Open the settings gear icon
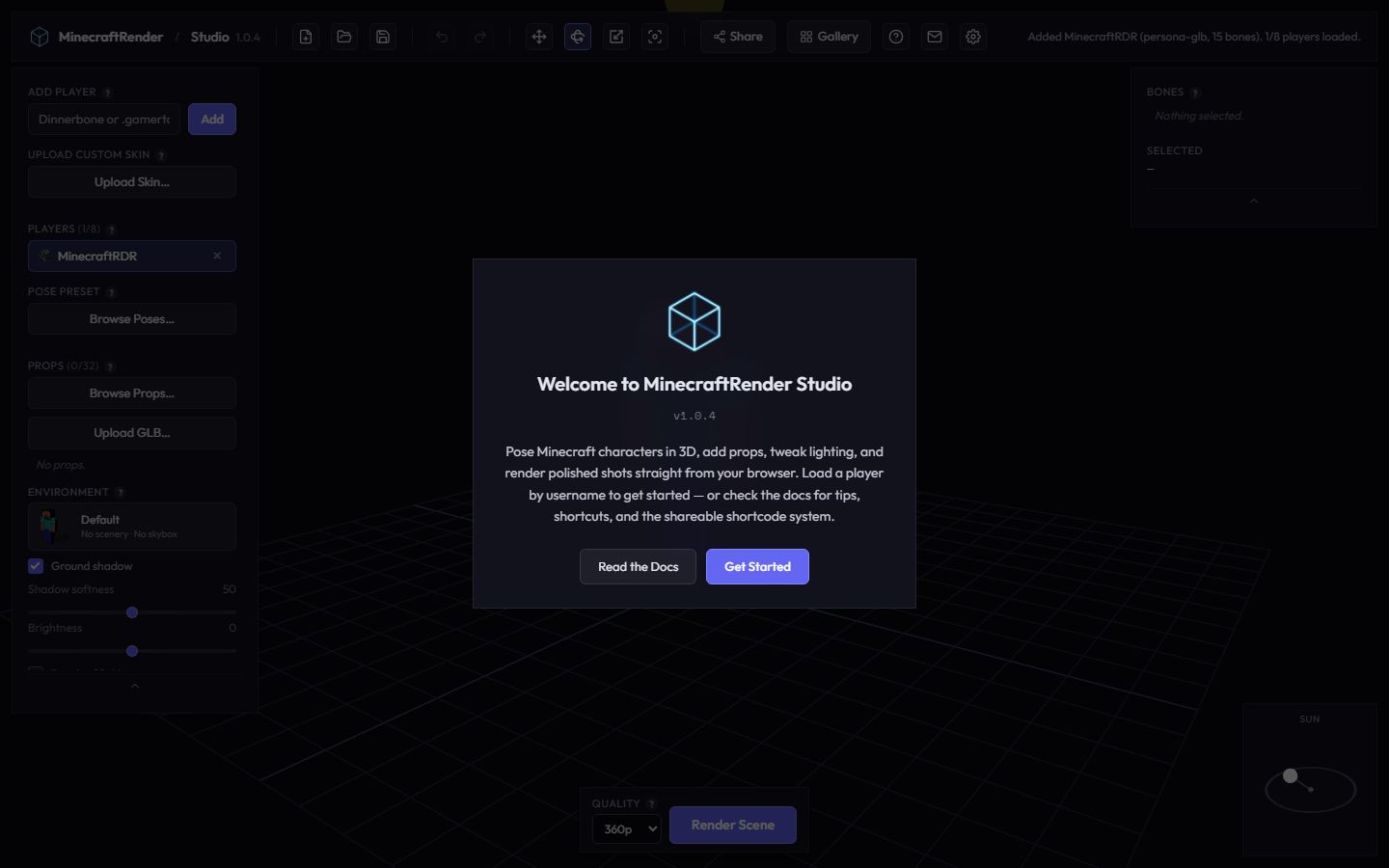Image resolution: width=1389 pixels, height=868 pixels. point(973,37)
